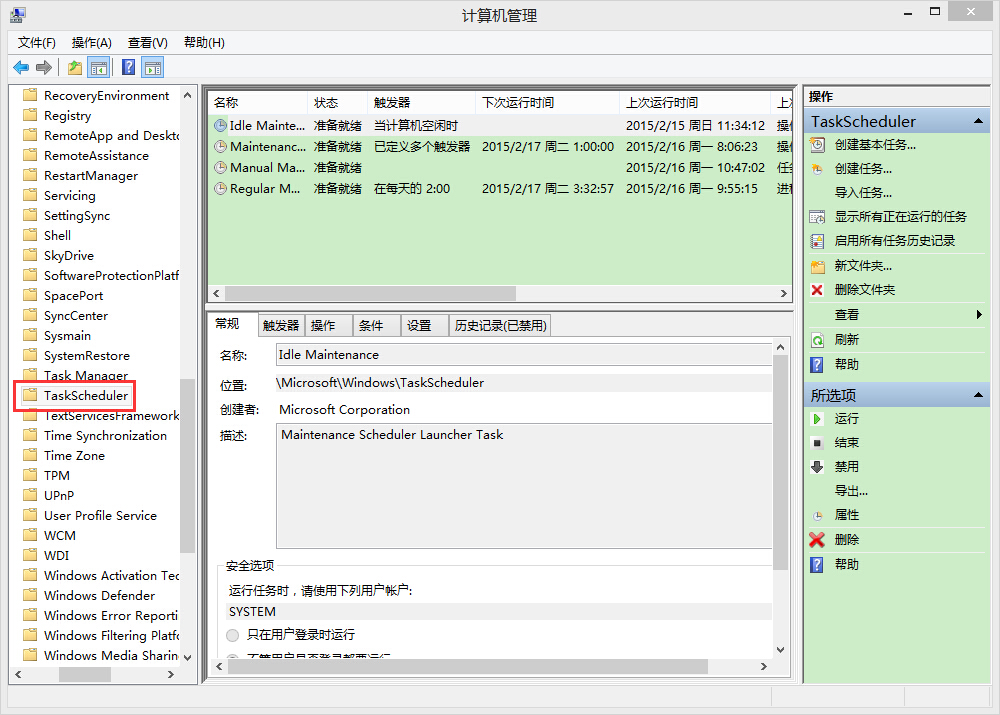Viewport: 1000px width, 715px height.
Task: Open the 操作(A) menu
Action: [x=91, y=42]
